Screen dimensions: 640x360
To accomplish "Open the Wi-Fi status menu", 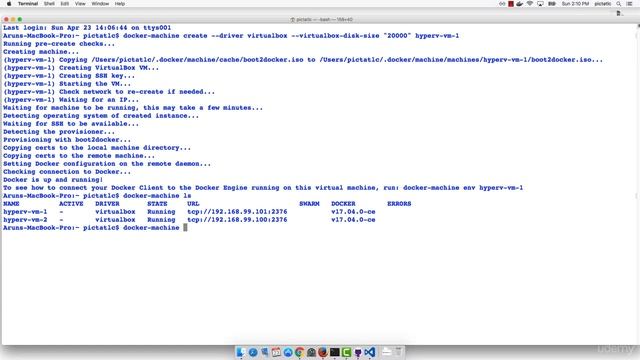I will click(x=530, y=4).
